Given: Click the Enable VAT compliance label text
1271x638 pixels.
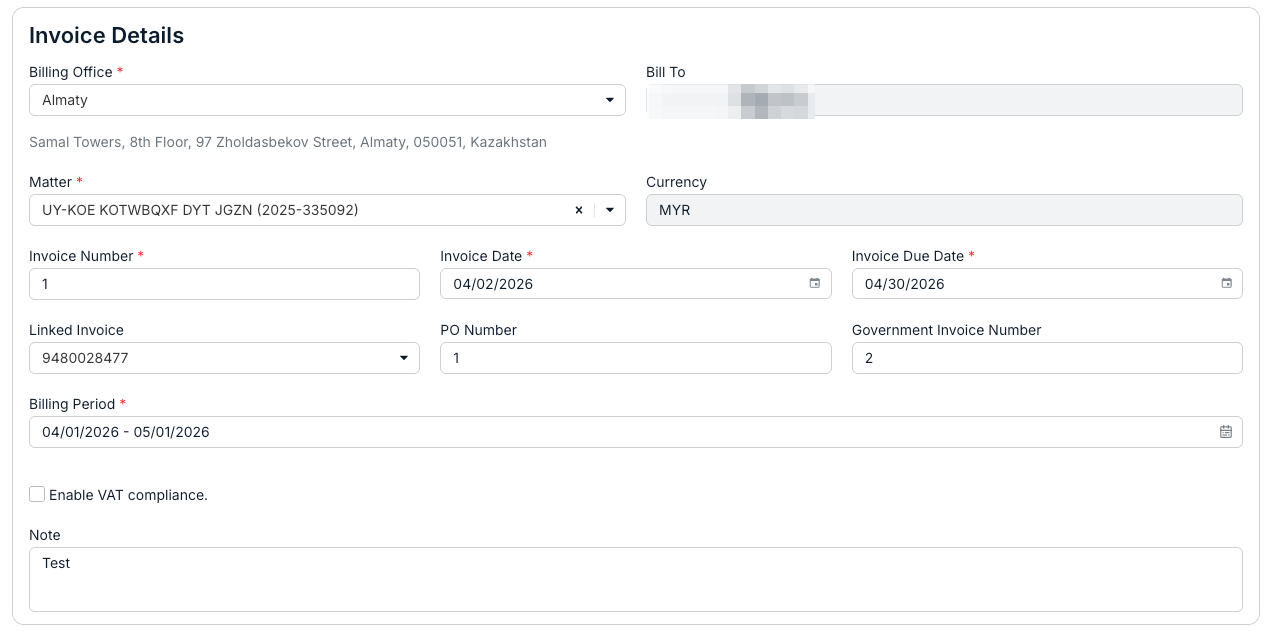Looking at the screenshot, I should (x=128, y=495).
